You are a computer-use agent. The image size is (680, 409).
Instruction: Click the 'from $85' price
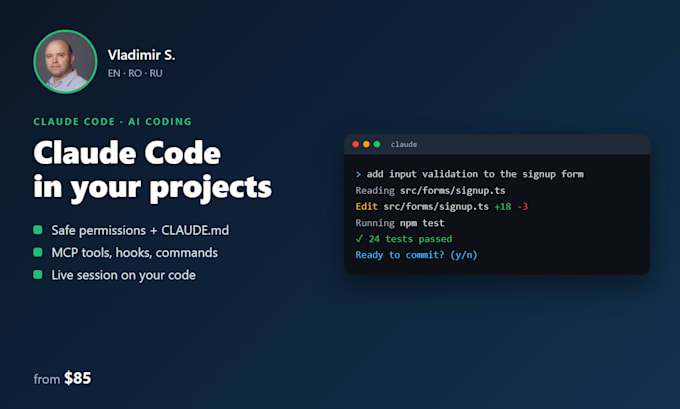click(62, 378)
